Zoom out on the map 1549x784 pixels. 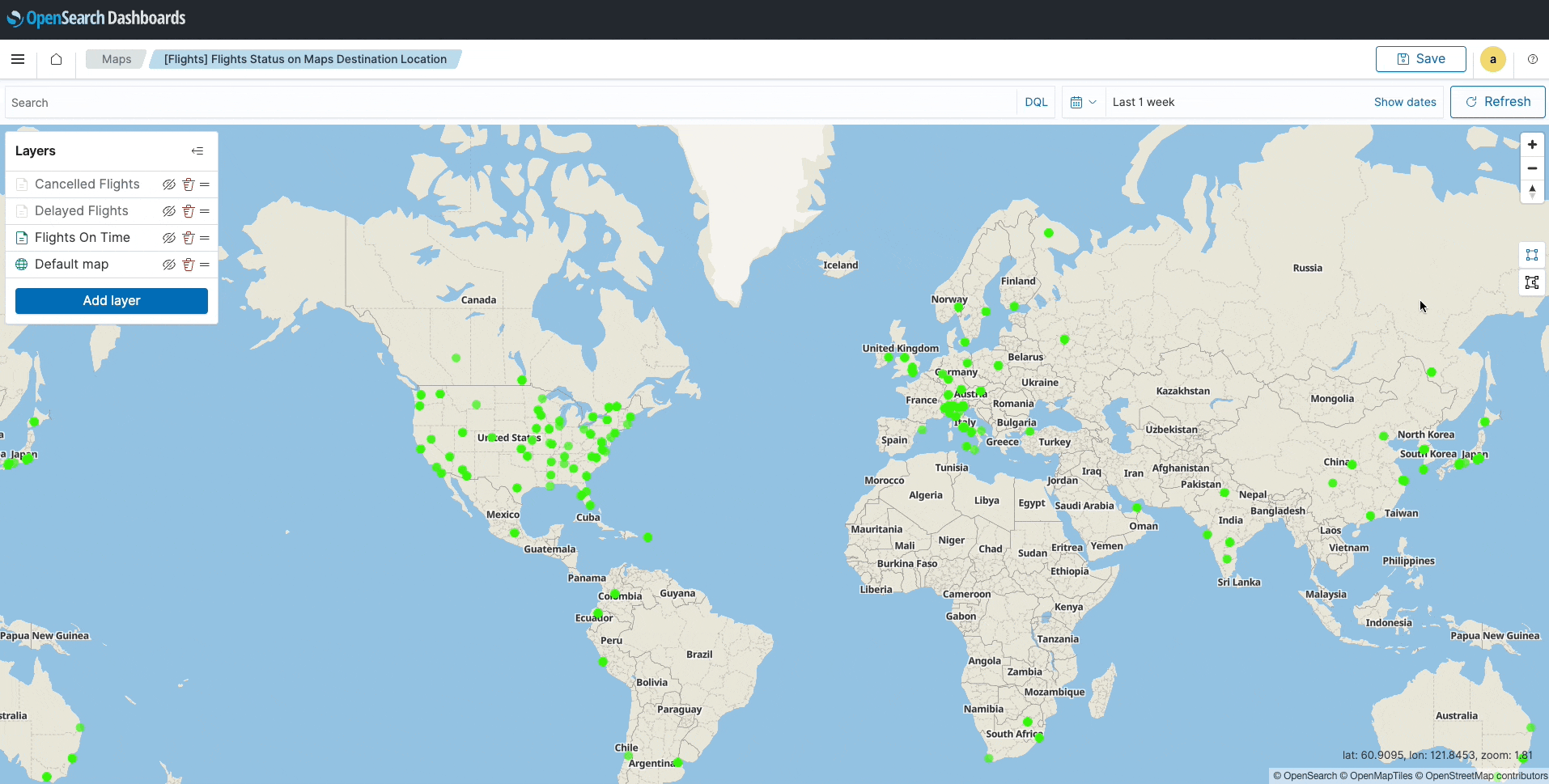tap(1532, 168)
